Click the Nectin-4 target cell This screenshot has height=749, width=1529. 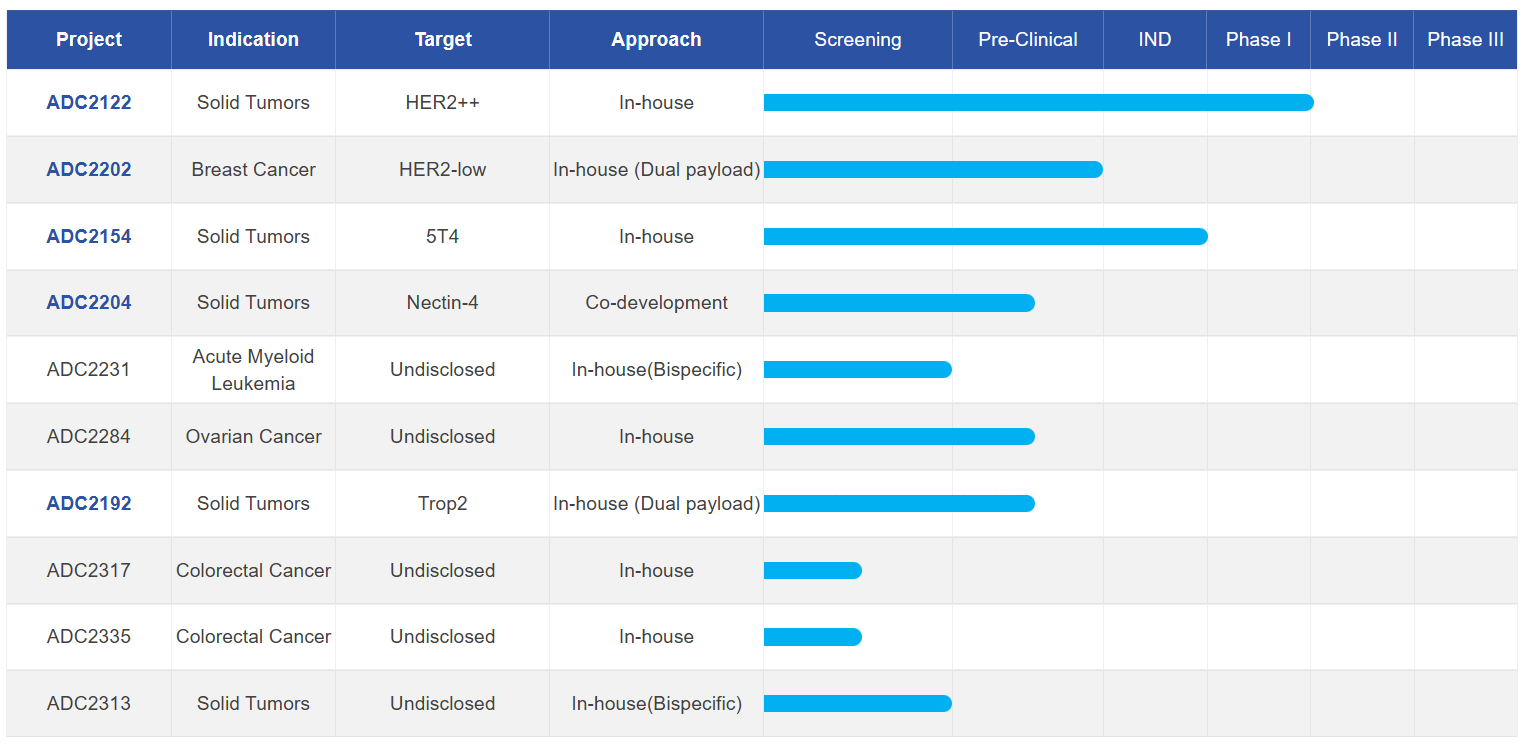(443, 302)
